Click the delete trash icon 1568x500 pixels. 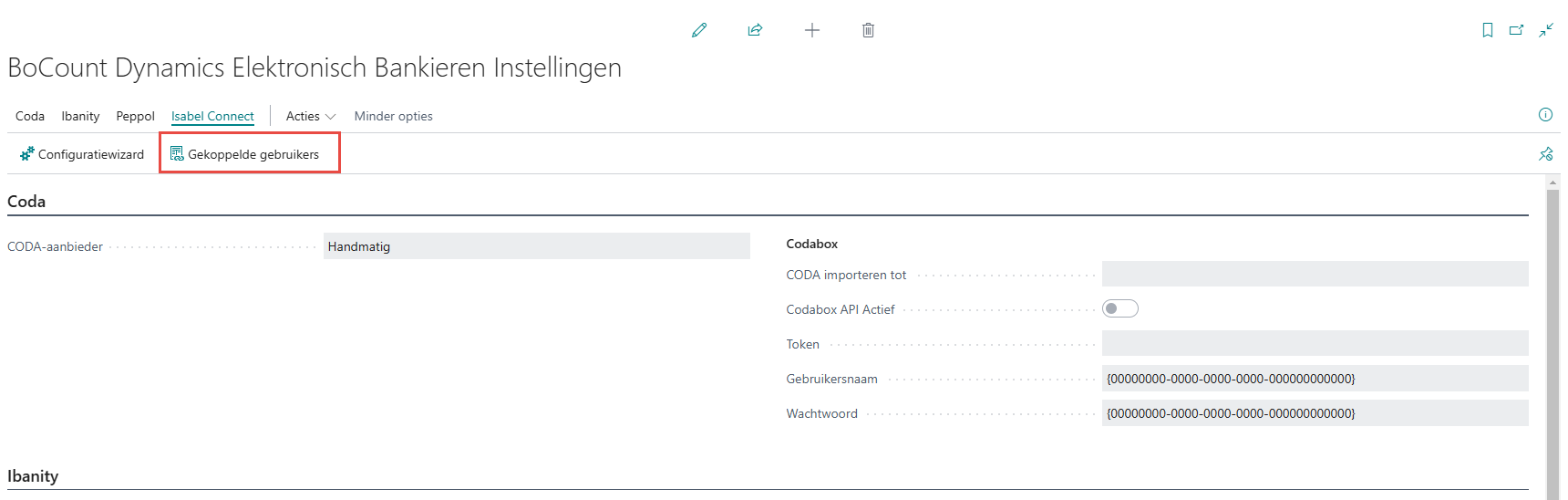868,30
